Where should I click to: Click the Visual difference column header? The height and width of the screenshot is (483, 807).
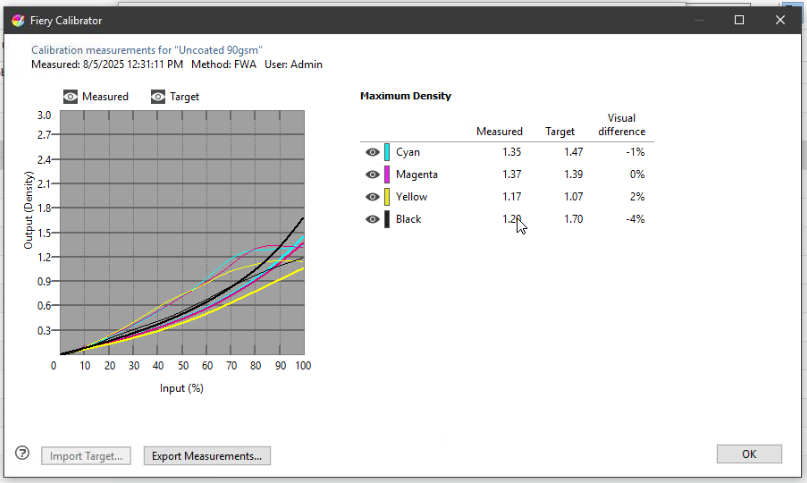coord(622,125)
